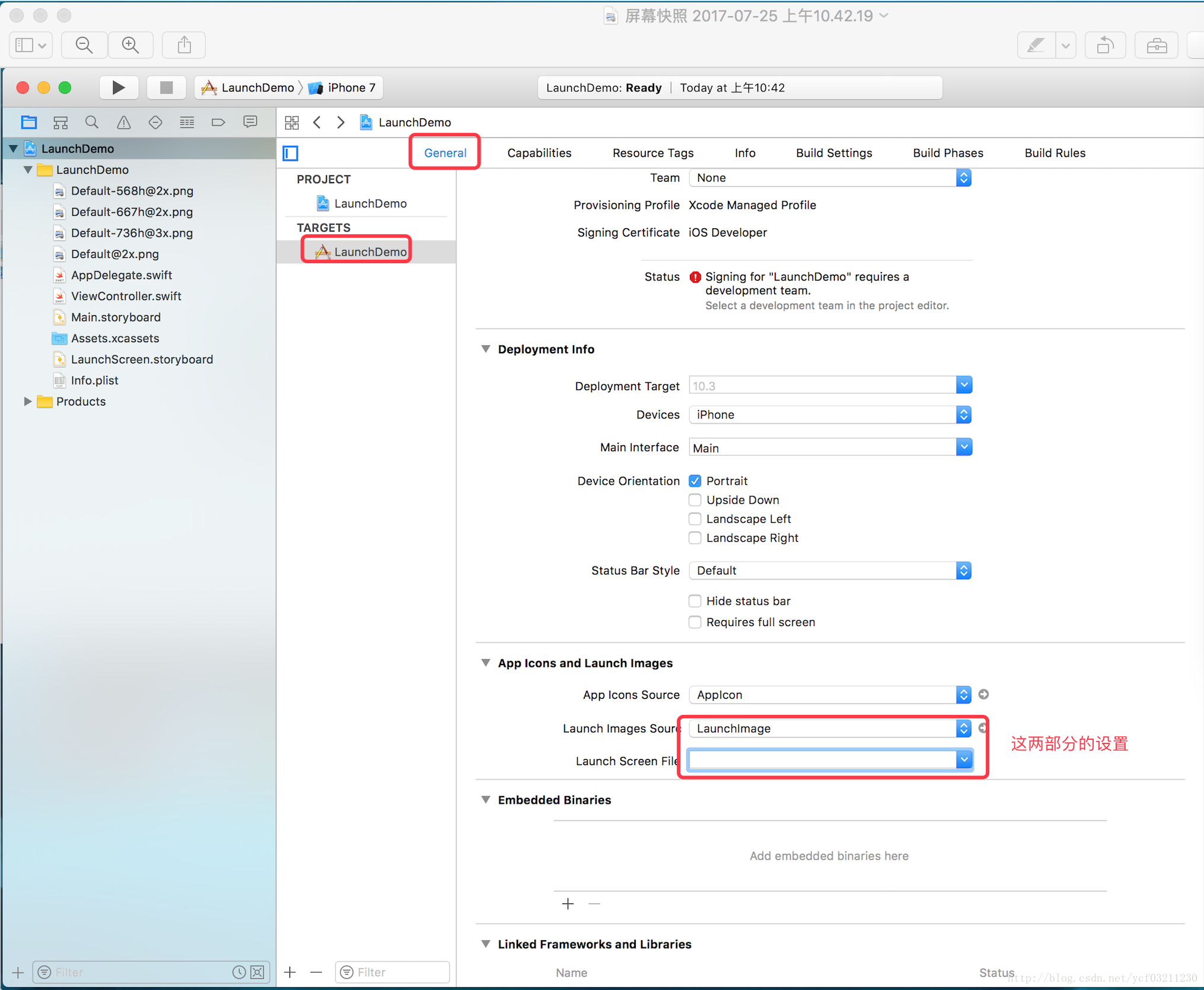Screen dimensions: 1204x990
Task: Click the Preview share button
Action: point(184,45)
